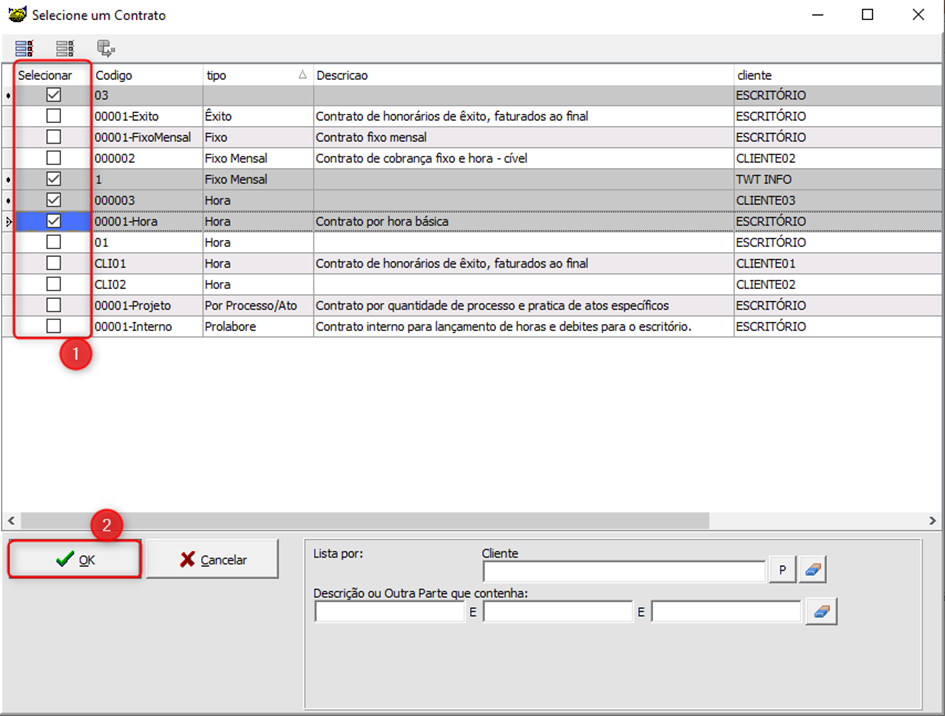The image size is (945, 716).
Task: Click the application icon in the title bar
Action: [x=17, y=14]
